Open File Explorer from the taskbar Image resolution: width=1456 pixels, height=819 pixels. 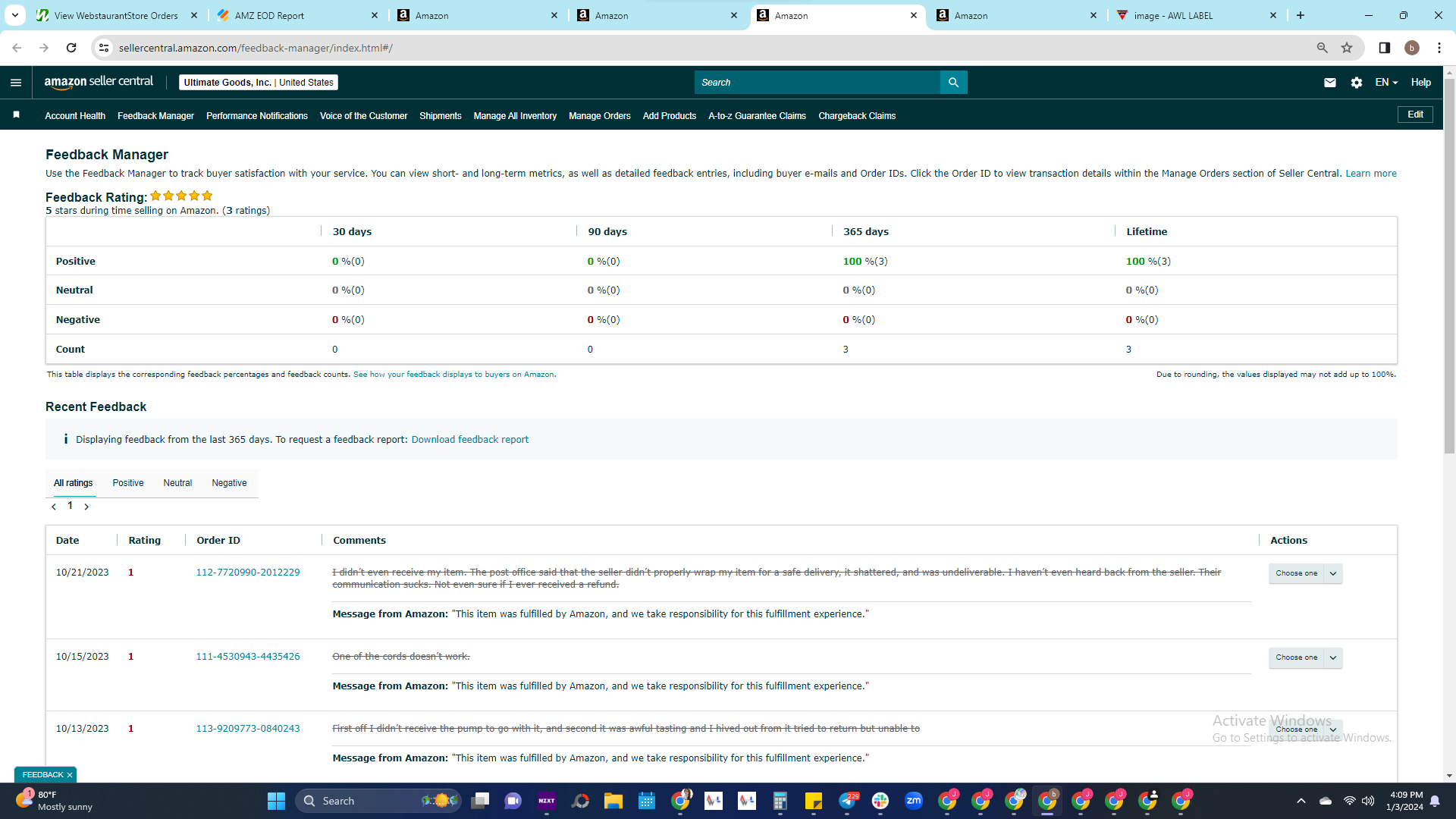[x=613, y=801]
